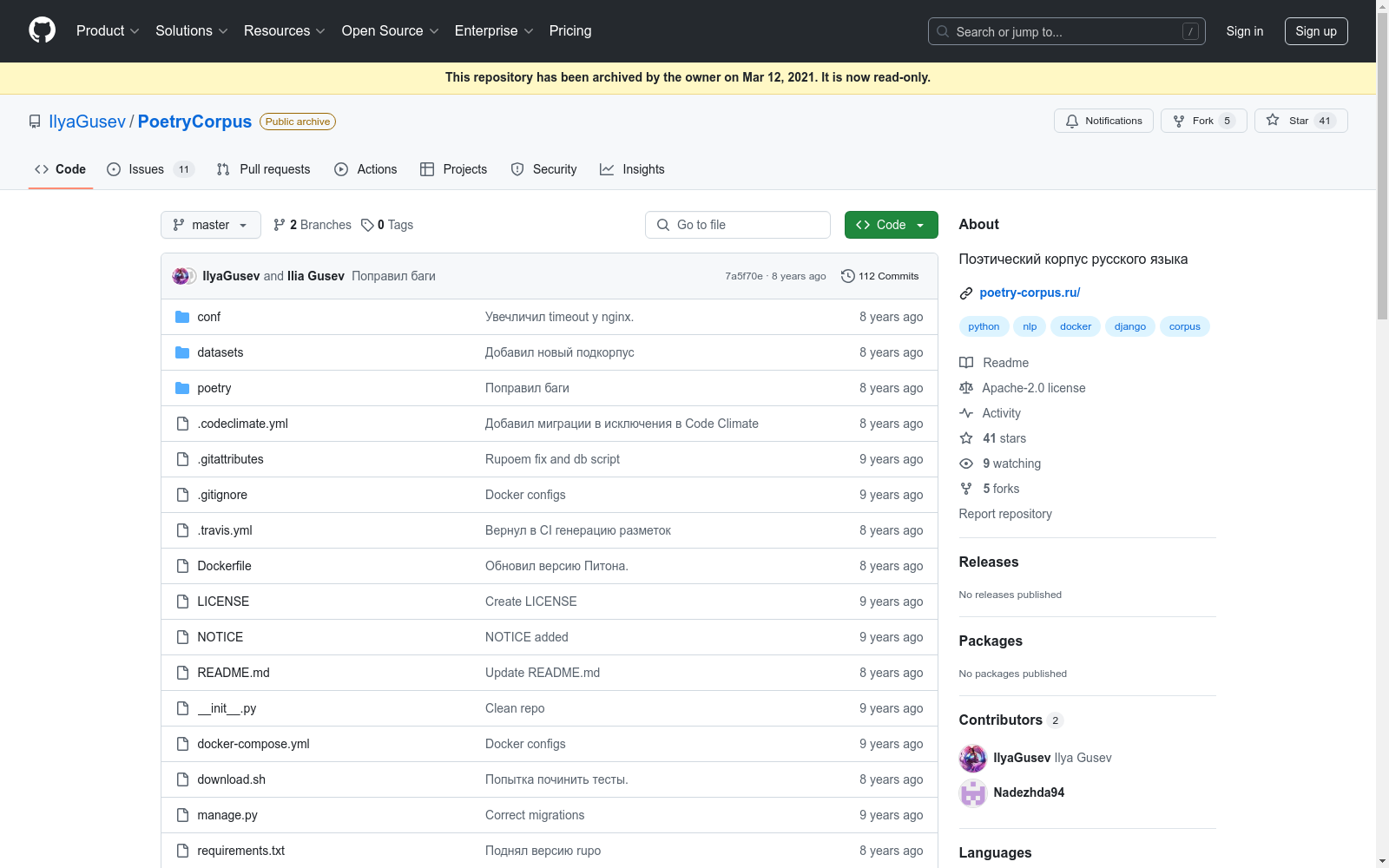
Task: Click the datasets folder icon
Action: 182,352
